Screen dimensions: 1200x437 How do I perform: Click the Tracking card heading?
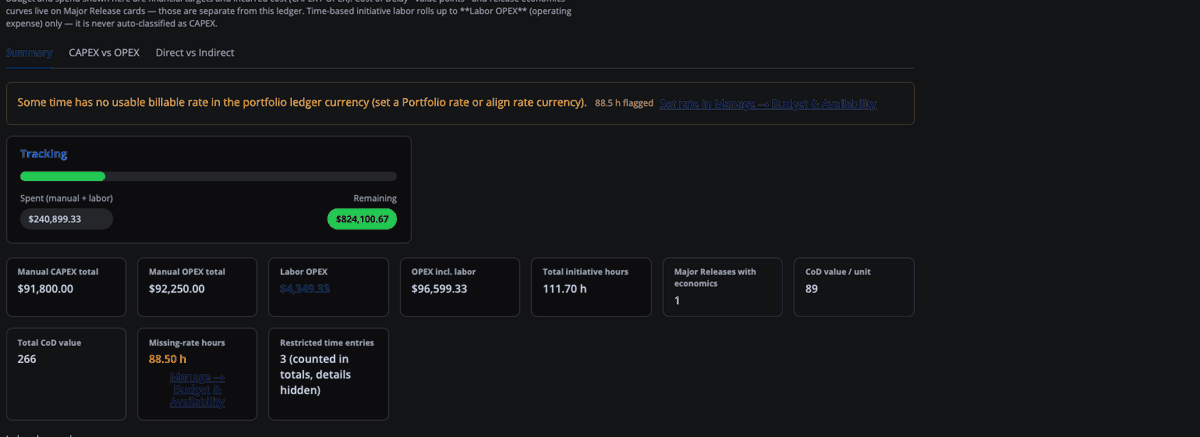point(44,154)
